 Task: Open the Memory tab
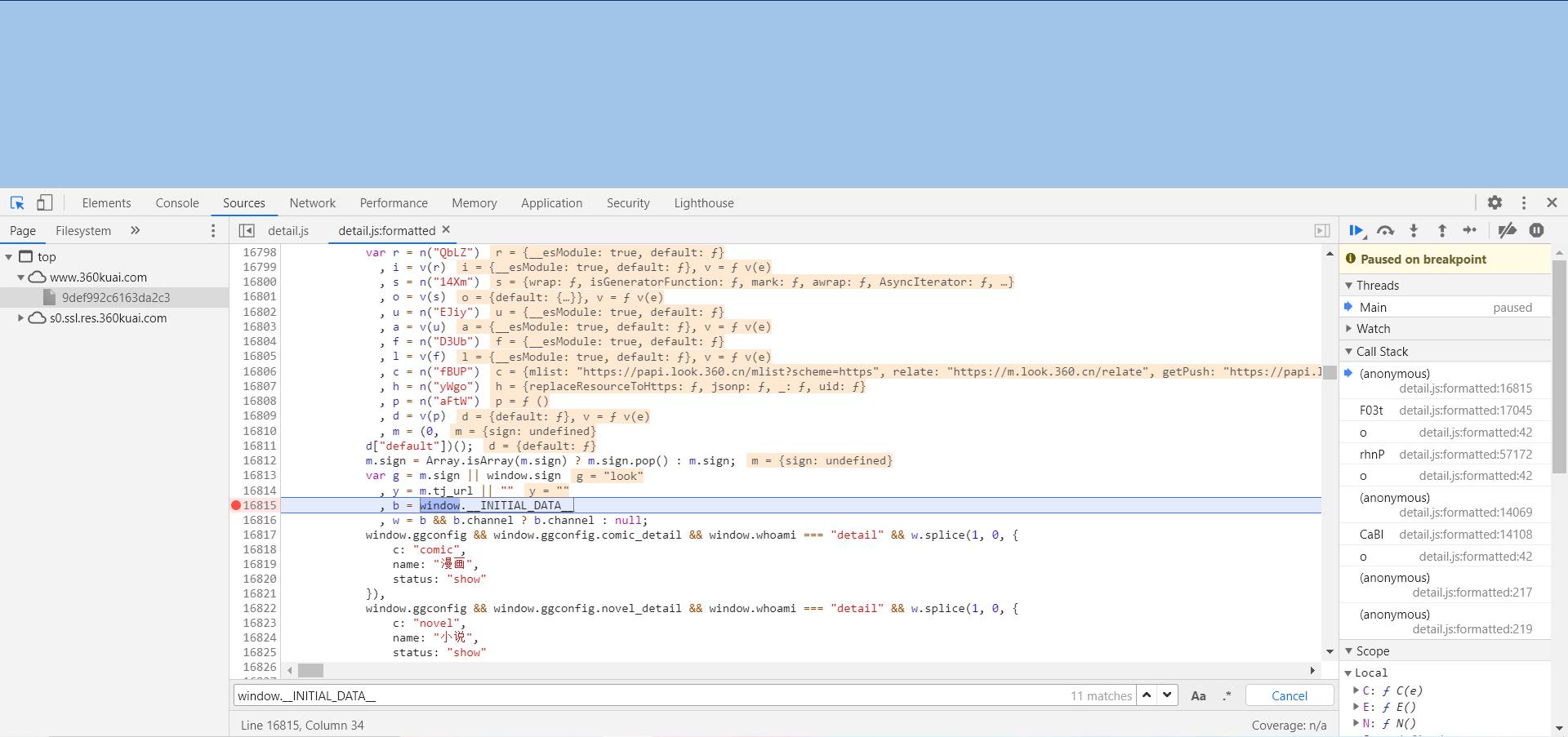coord(474,203)
